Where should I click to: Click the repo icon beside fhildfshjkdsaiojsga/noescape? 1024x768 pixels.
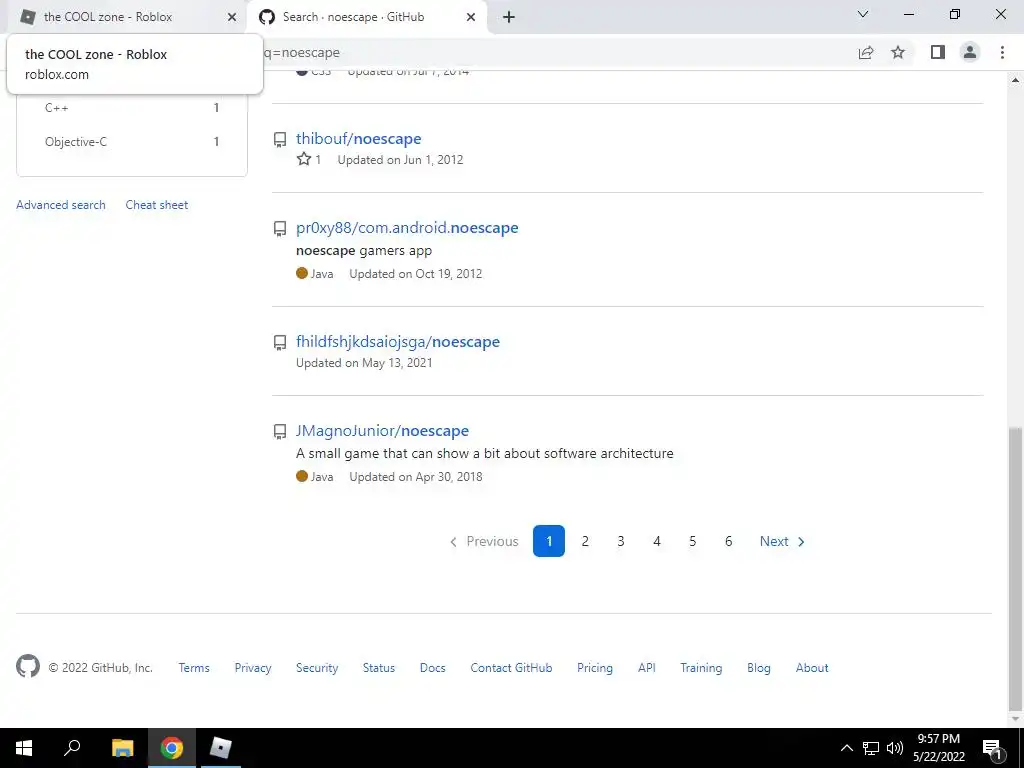tap(280, 342)
